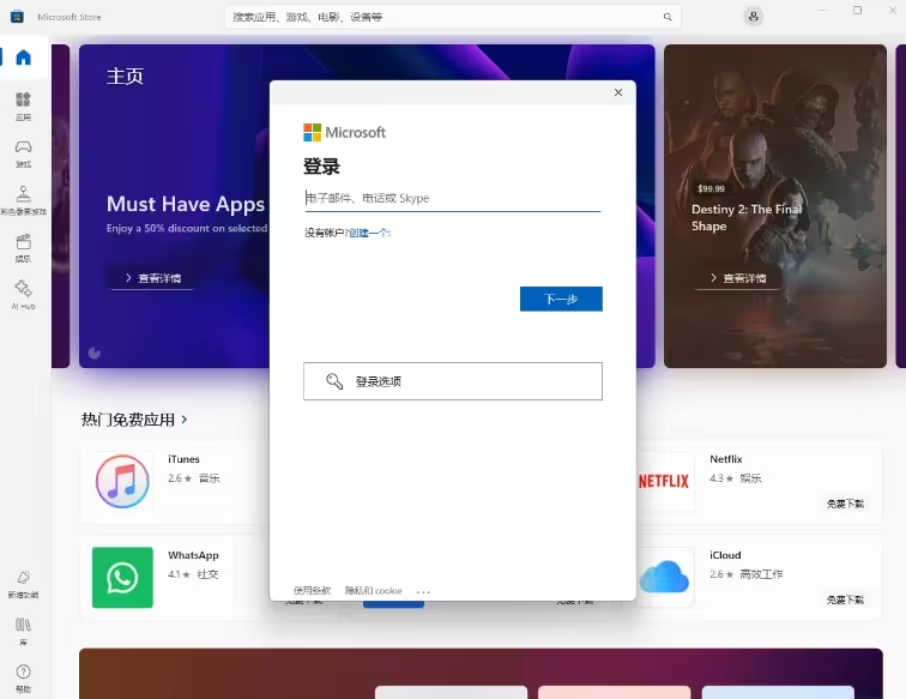The width and height of the screenshot is (906, 699).
Task: Click the Must Have Apps heading
Action: pyautogui.click(x=185, y=204)
